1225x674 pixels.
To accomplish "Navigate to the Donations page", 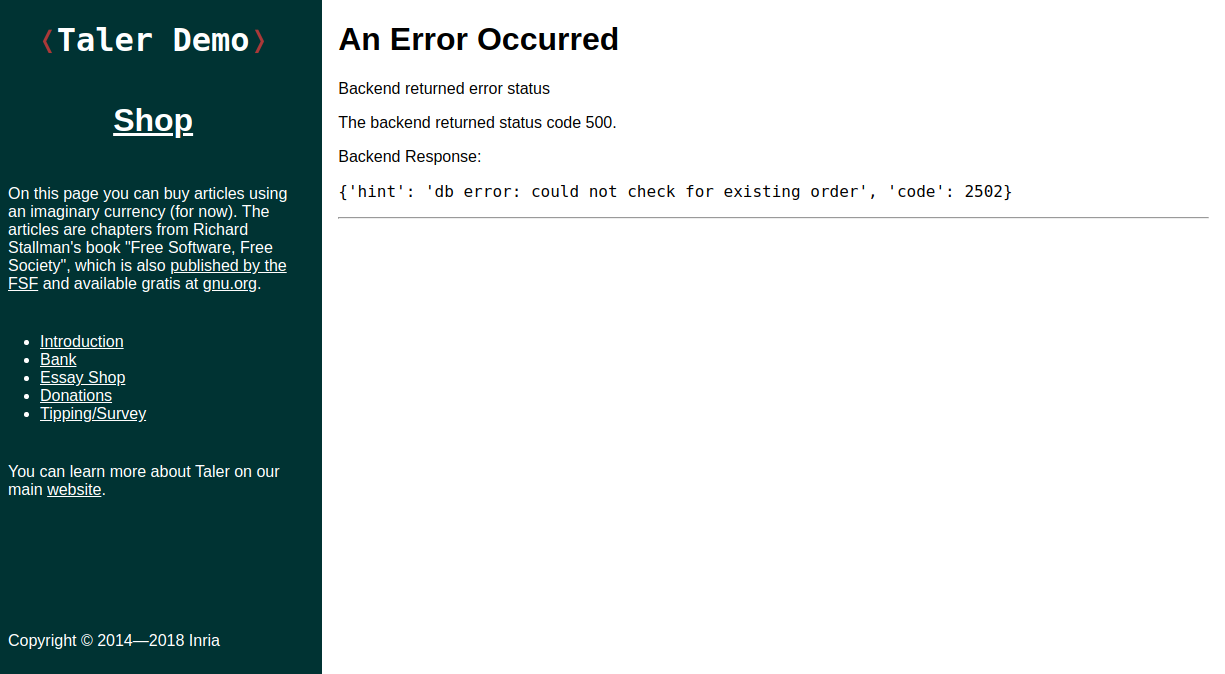I will [76, 396].
